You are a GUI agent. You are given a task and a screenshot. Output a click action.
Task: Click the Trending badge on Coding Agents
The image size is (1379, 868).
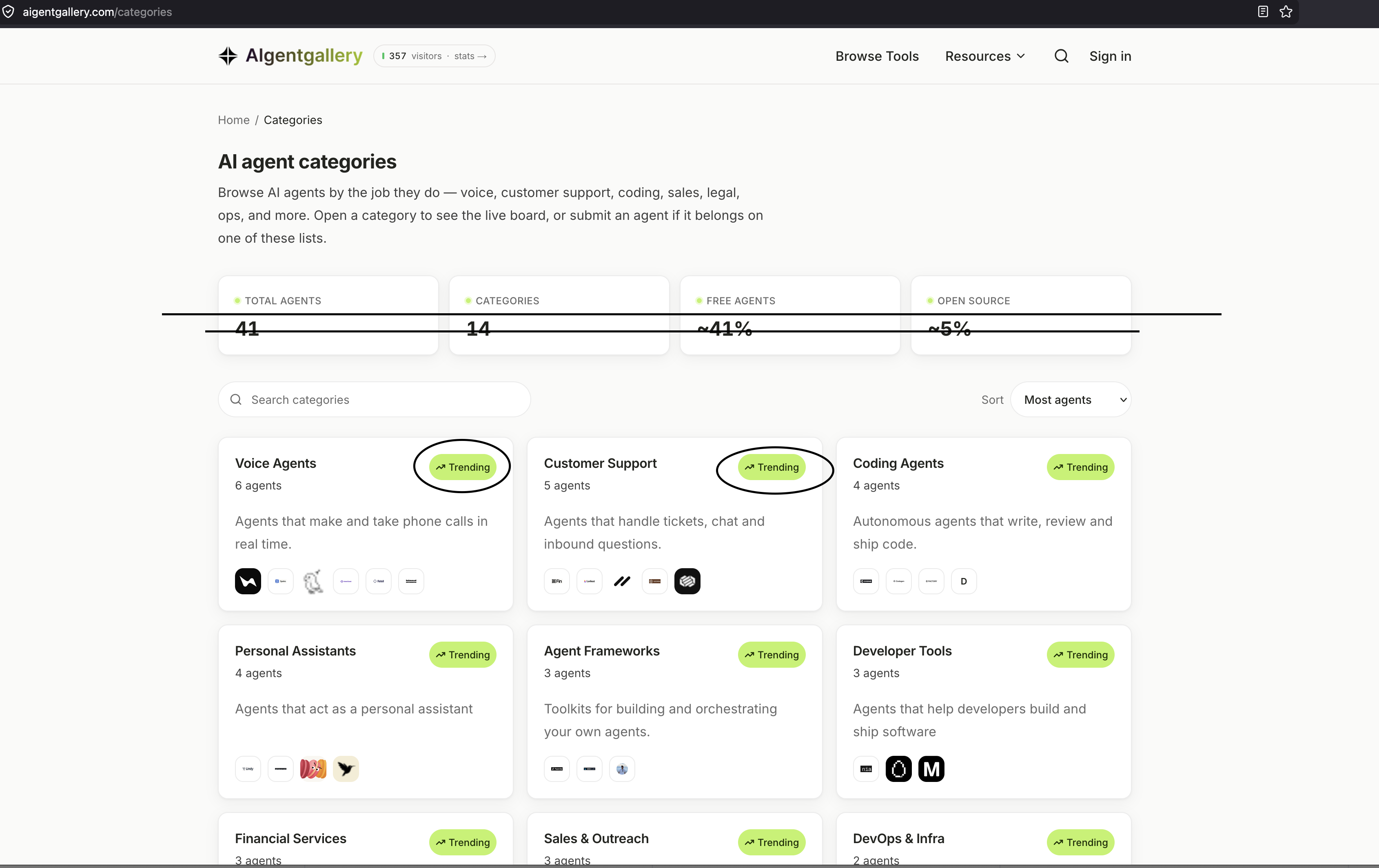1081,467
